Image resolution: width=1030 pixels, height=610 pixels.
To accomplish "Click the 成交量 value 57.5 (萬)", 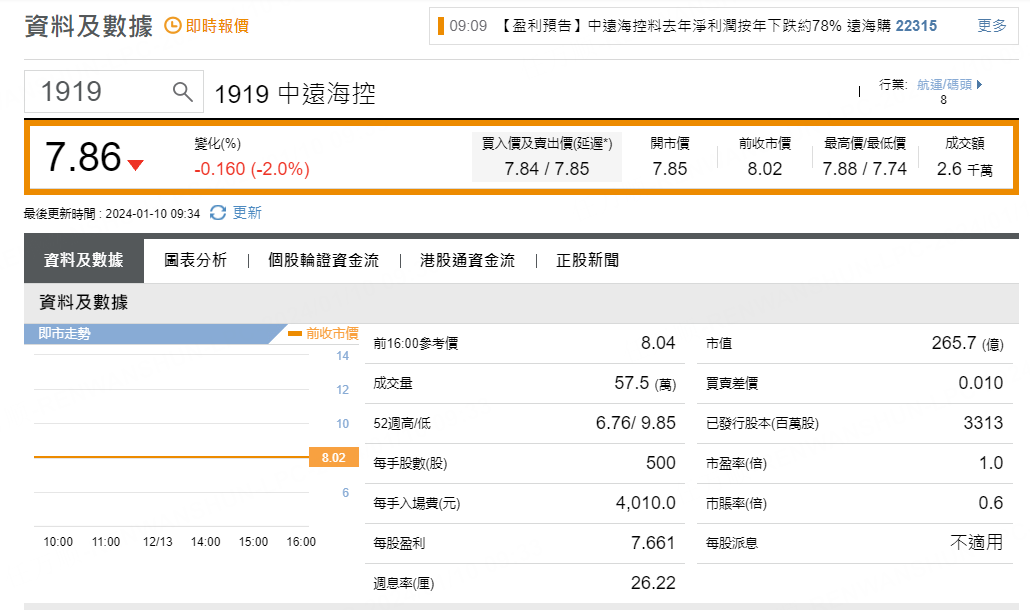I will pyautogui.click(x=645, y=383).
